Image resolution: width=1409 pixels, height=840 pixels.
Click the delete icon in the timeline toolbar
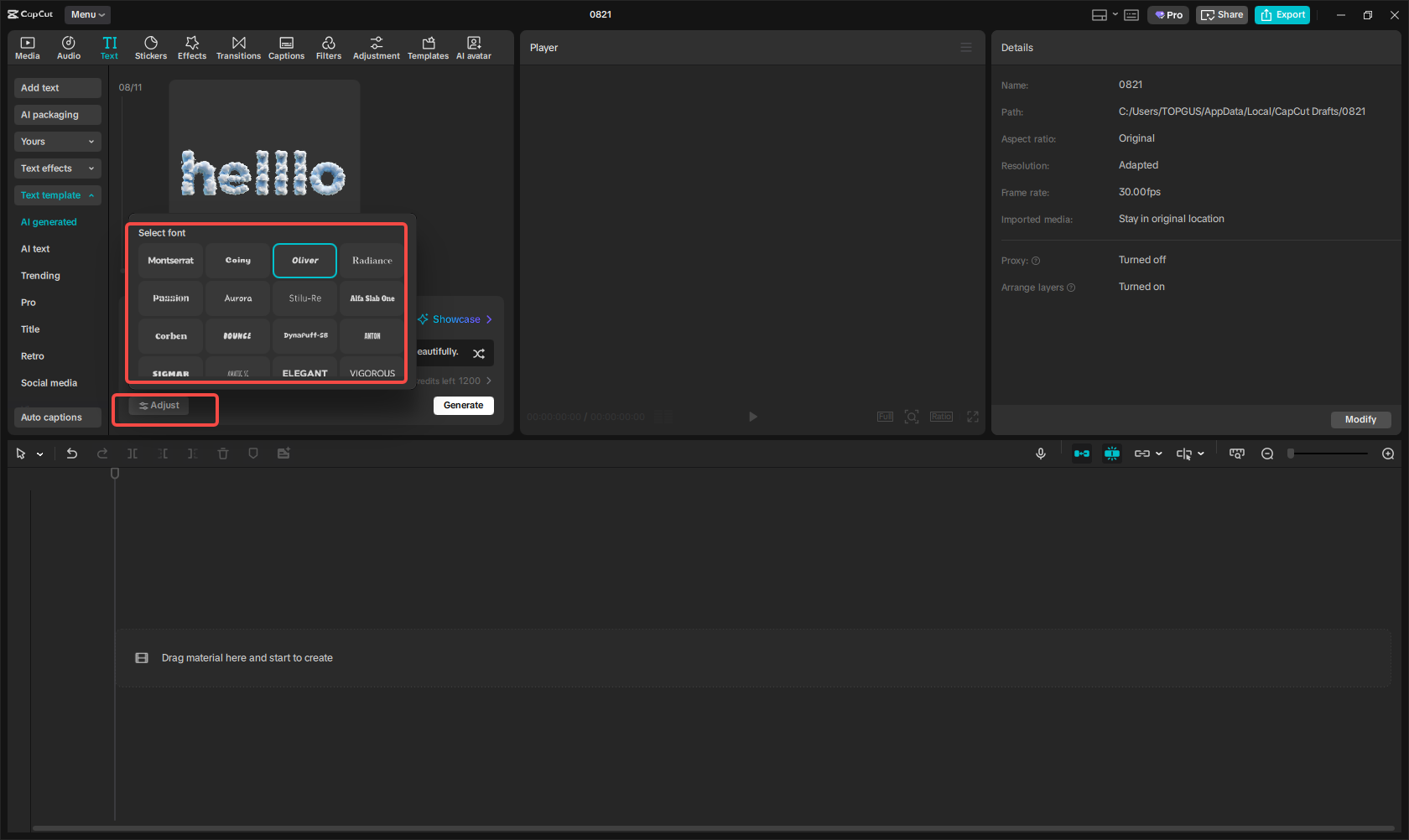(x=222, y=453)
